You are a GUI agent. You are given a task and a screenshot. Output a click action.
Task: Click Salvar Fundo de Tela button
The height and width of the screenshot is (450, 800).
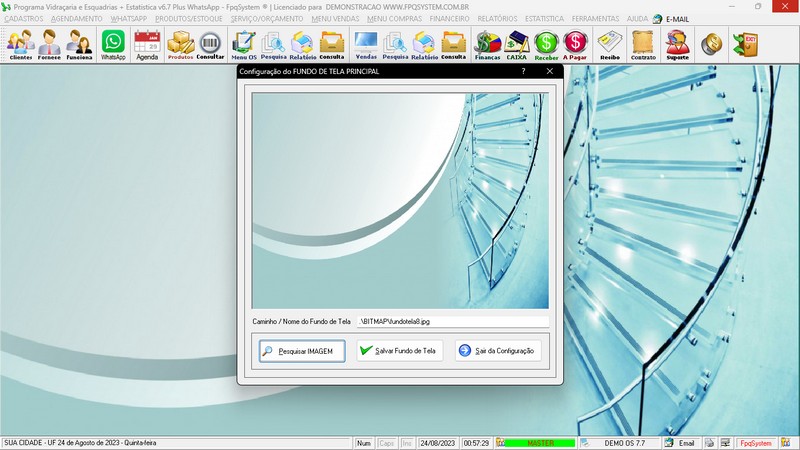point(399,351)
